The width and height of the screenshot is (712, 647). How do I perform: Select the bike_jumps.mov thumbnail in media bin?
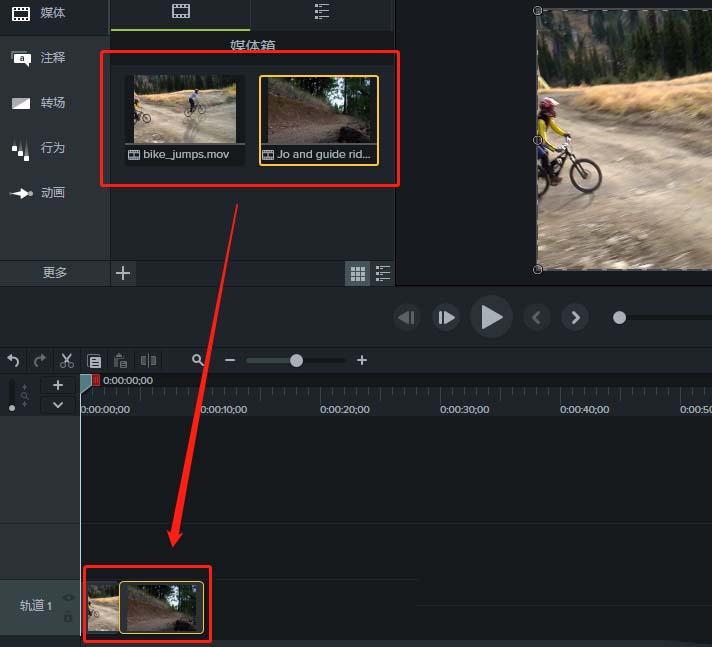(x=185, y=110)
